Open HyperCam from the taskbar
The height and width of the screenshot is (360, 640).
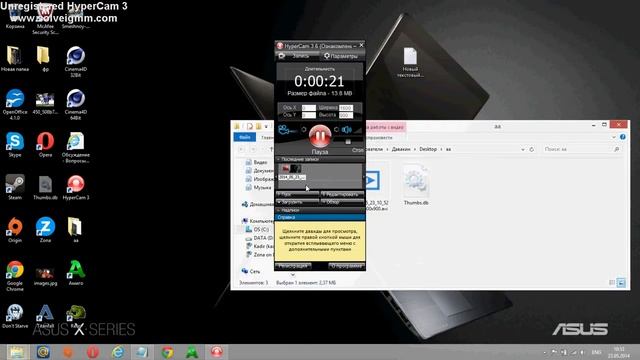pos(217,352)
